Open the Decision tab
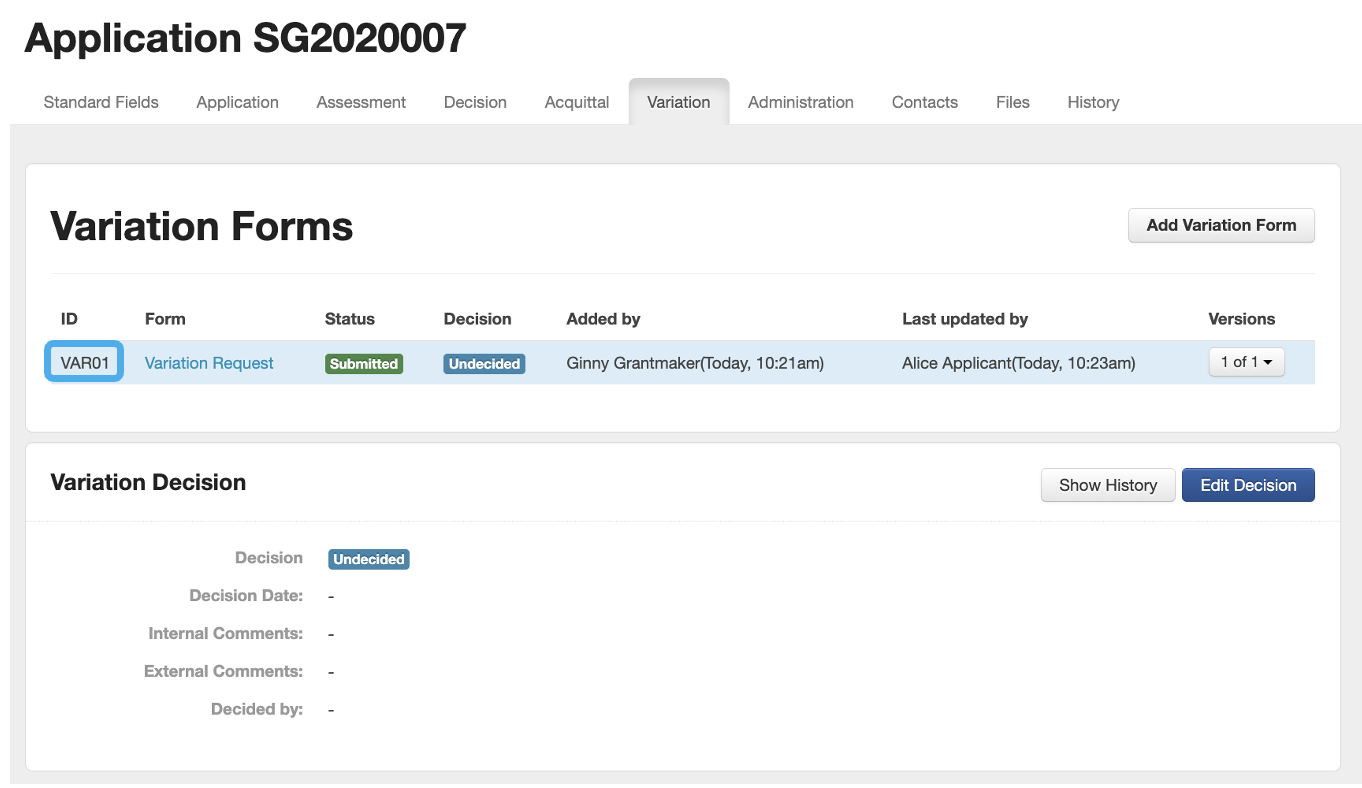Viewport: 1362px width, 788px height. pos(475,102)
